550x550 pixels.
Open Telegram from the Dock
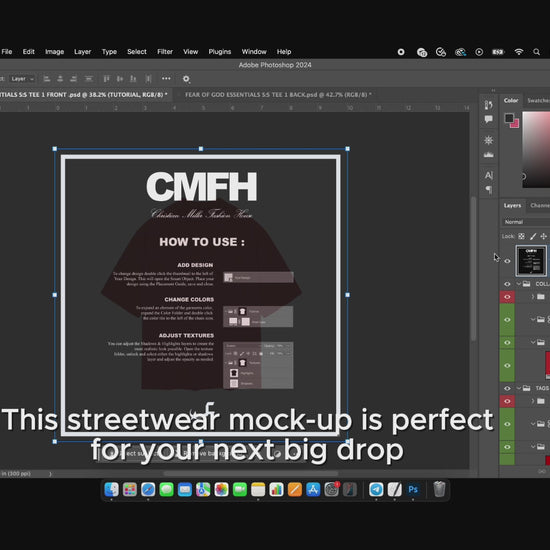click(x=376, y=489)
